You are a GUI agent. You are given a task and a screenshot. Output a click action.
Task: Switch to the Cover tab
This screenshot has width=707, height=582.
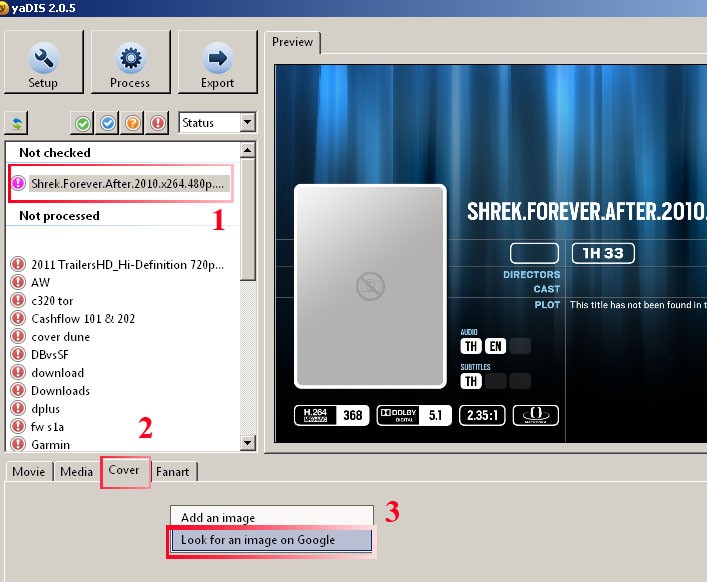tap(124, 470)
